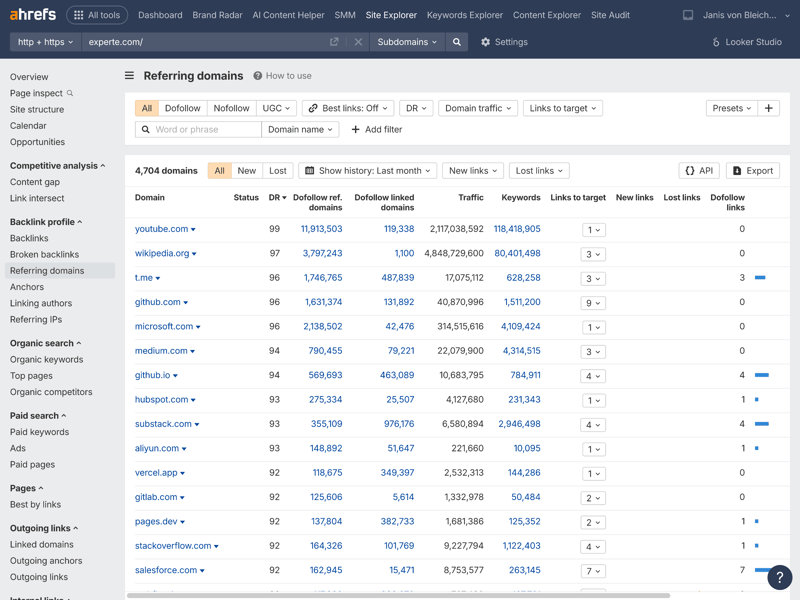Viewport: 800px width, 600px height.
Task: Click the Ahrefs logo
Action: click(x=33, y=15)
